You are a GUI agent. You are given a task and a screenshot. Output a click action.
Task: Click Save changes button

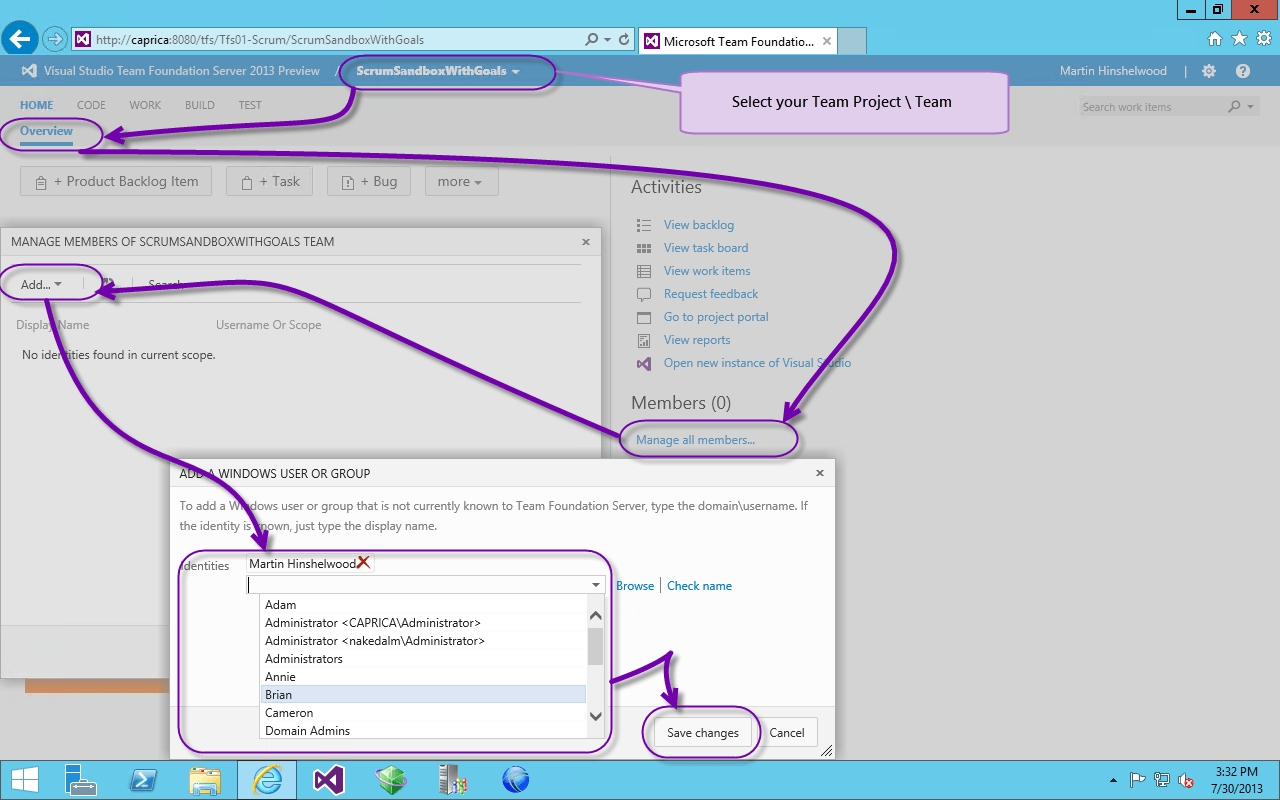click(703, 733)
